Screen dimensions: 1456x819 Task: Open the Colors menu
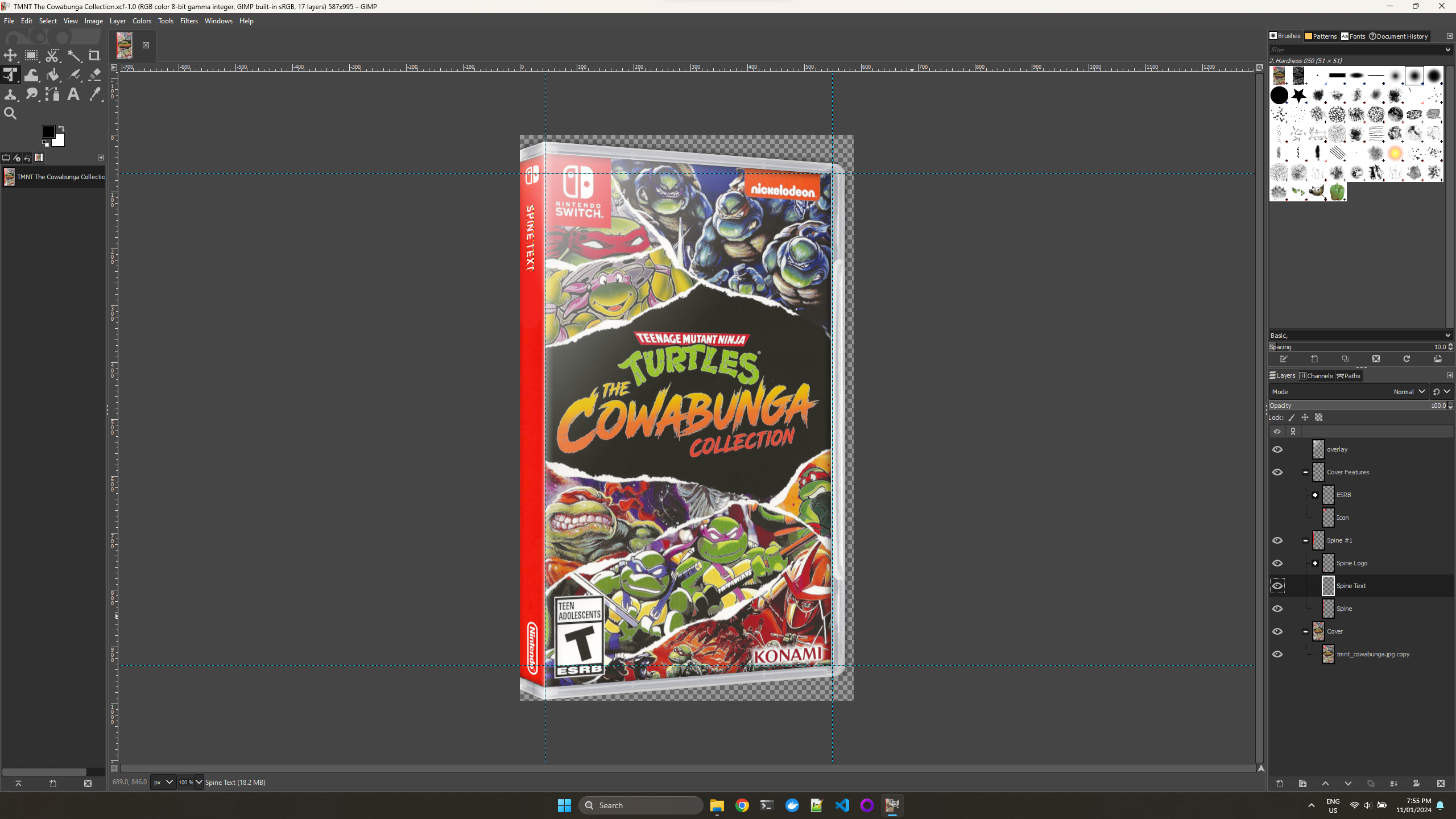(142, 21)
